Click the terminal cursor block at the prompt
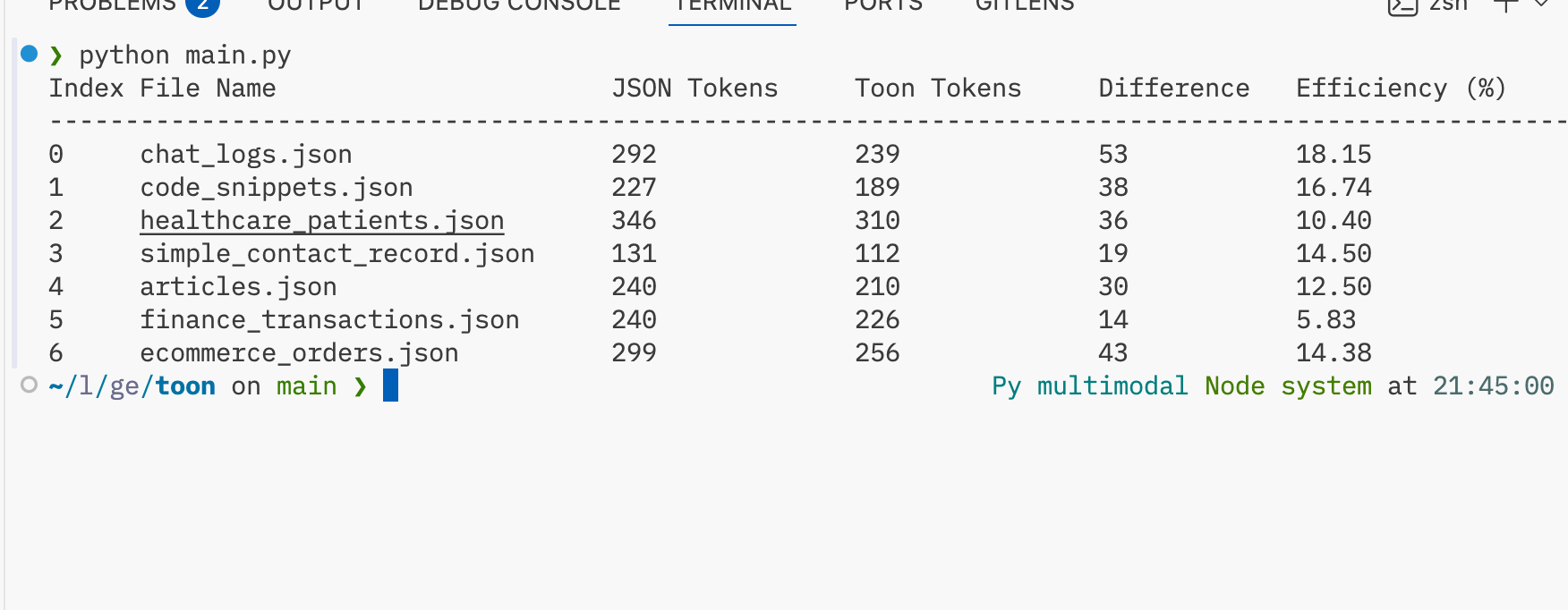The image size is (1568, 610). point(390,385)
